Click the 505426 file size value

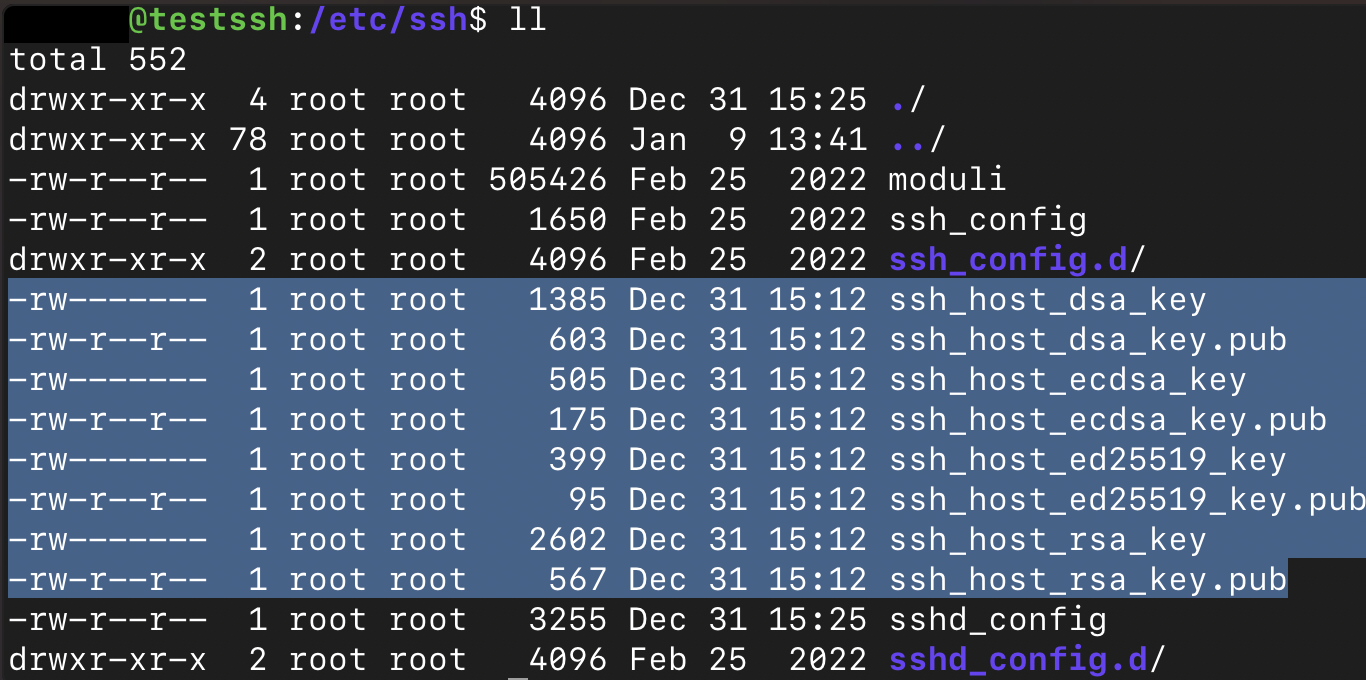548,179
